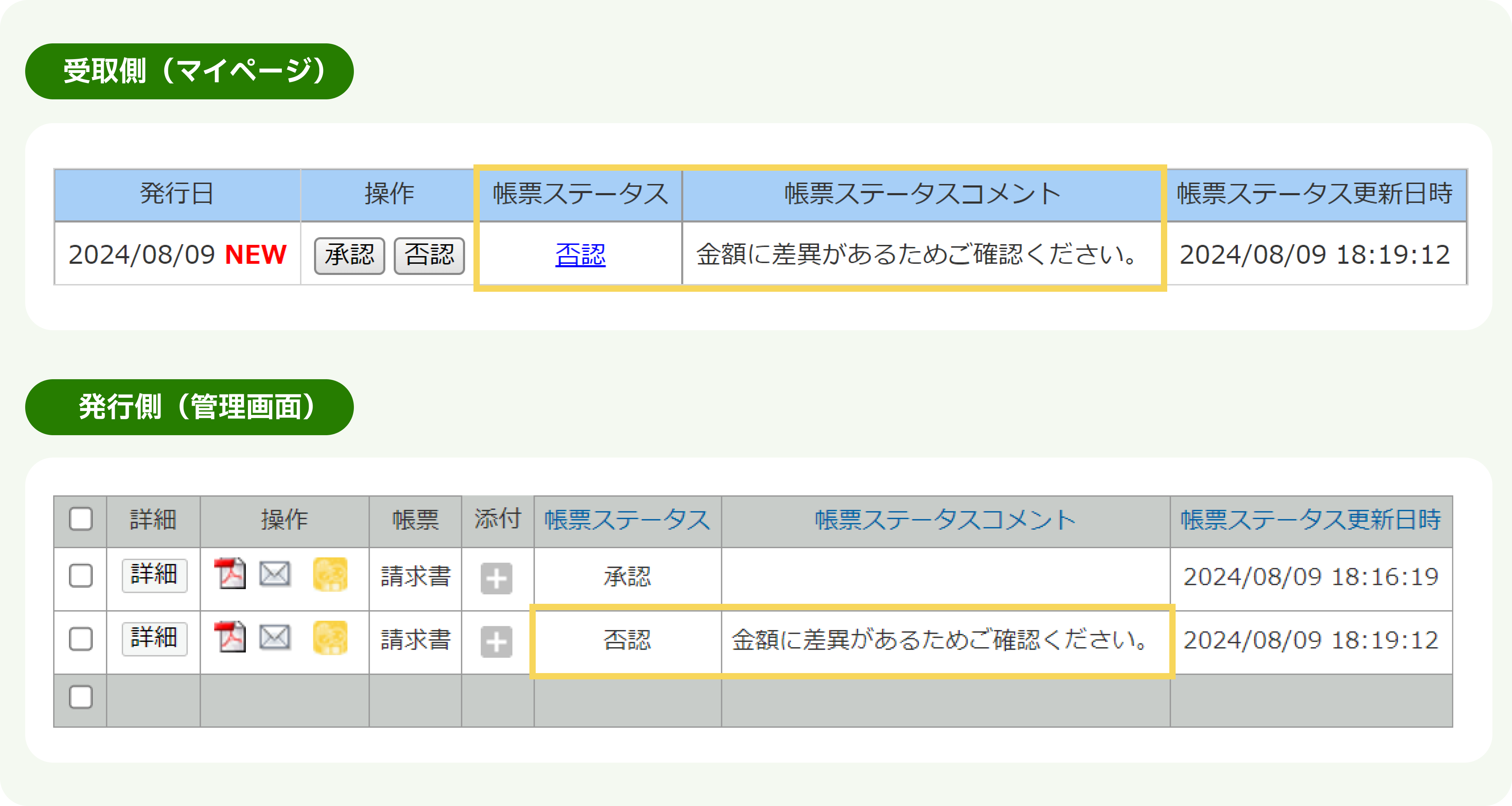
Task: Sort by the 帳票ステータス column header link
Action: tap(627, 520)
